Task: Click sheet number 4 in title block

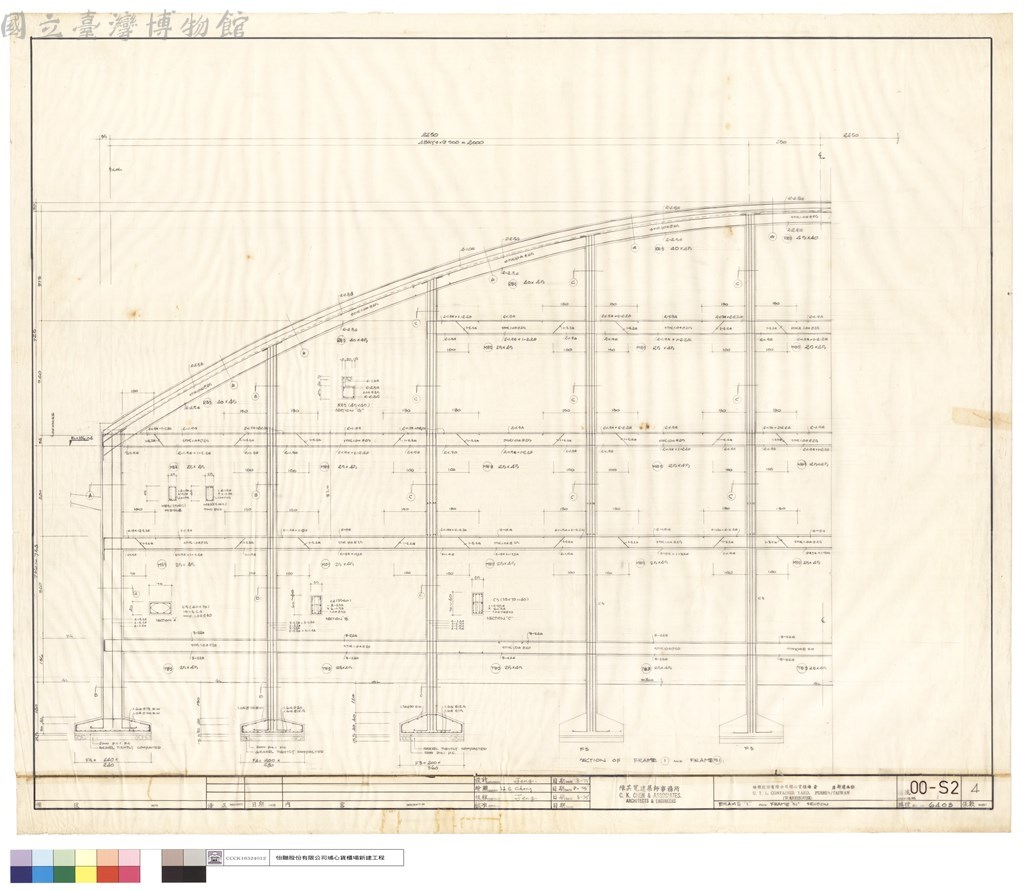Action: pos(976,788)
